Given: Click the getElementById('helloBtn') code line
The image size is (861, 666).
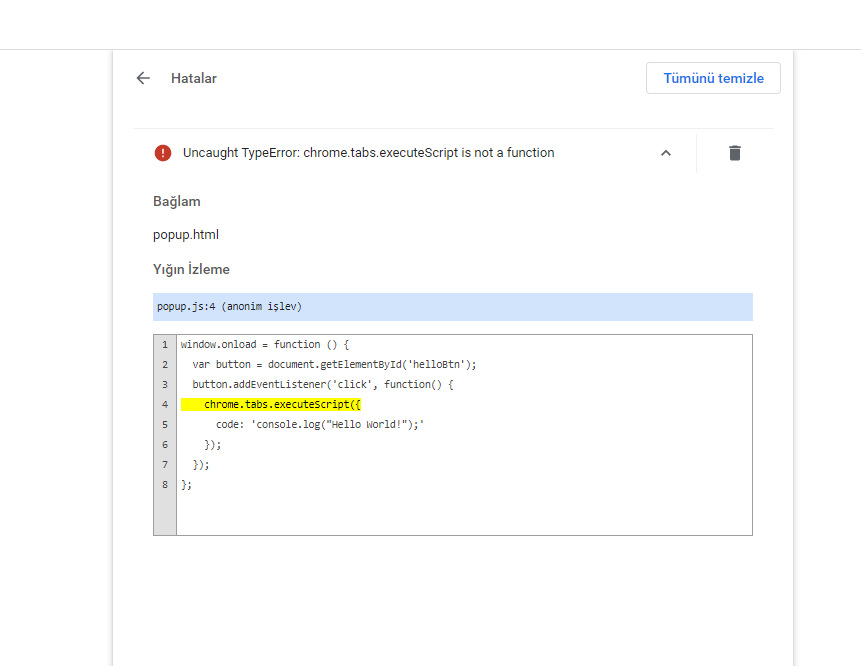Looking at the screenshot, I should pos(334,365).
